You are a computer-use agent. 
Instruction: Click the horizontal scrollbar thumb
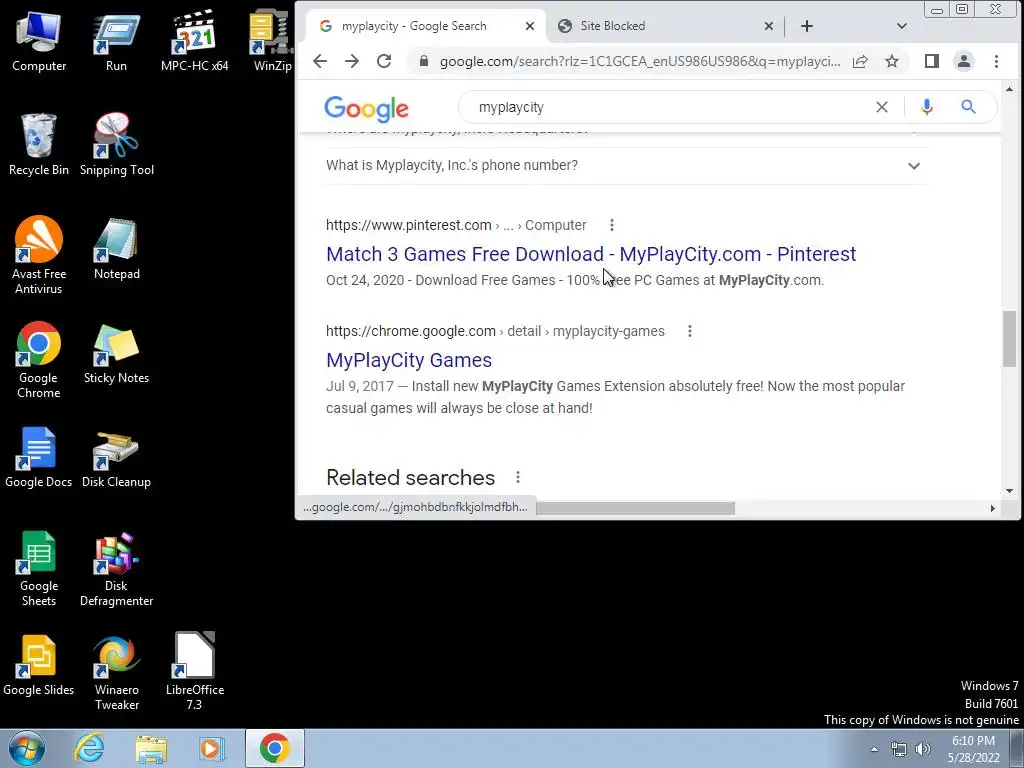(635, 508)
